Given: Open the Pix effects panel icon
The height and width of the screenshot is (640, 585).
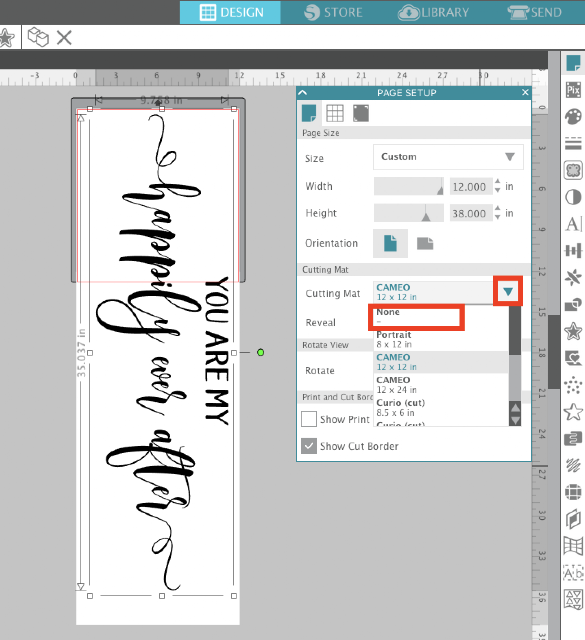Looking at the screenshot, I should [x=573, y=89].
